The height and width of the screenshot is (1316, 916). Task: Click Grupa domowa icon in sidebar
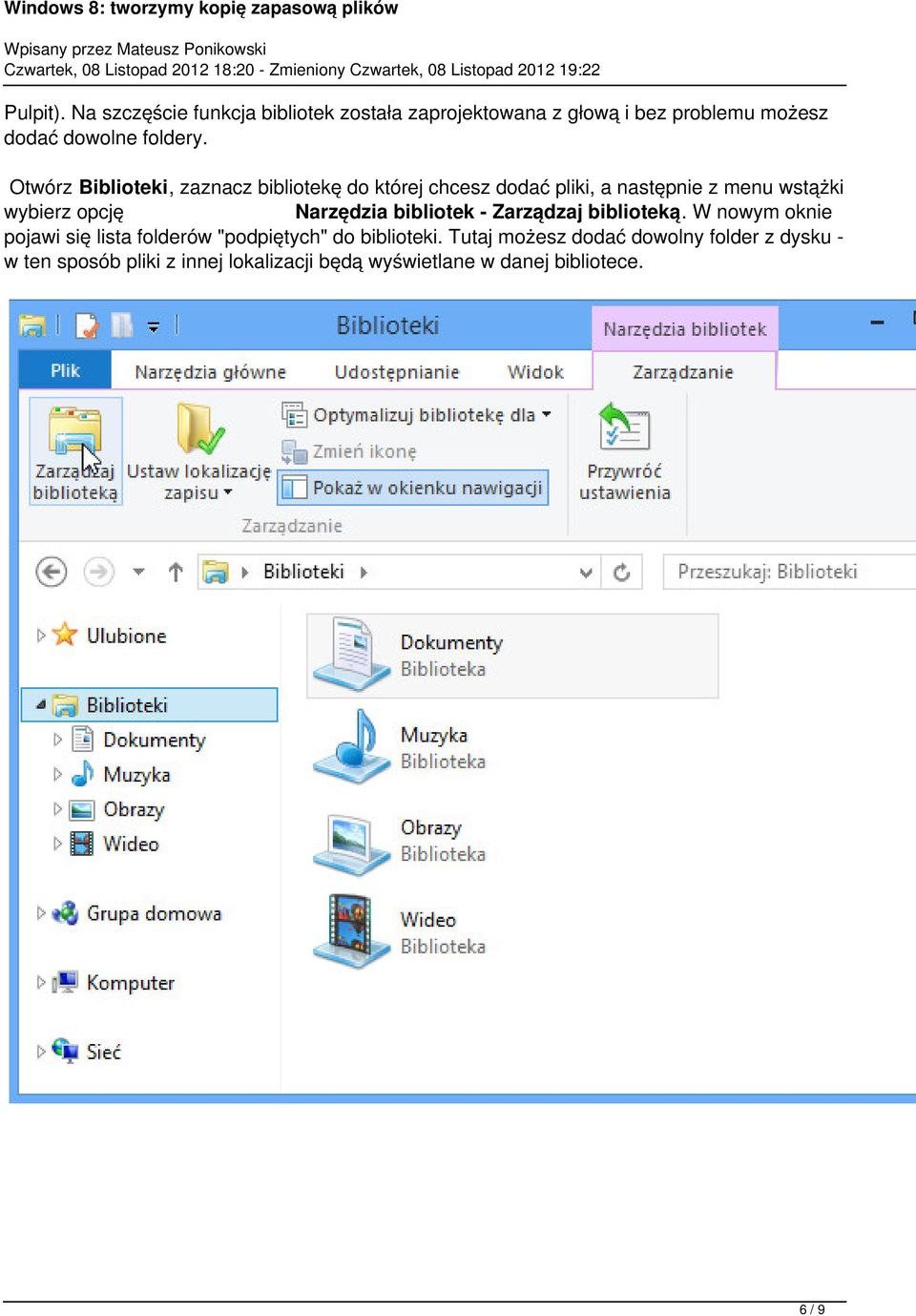[x=65, y=913]
